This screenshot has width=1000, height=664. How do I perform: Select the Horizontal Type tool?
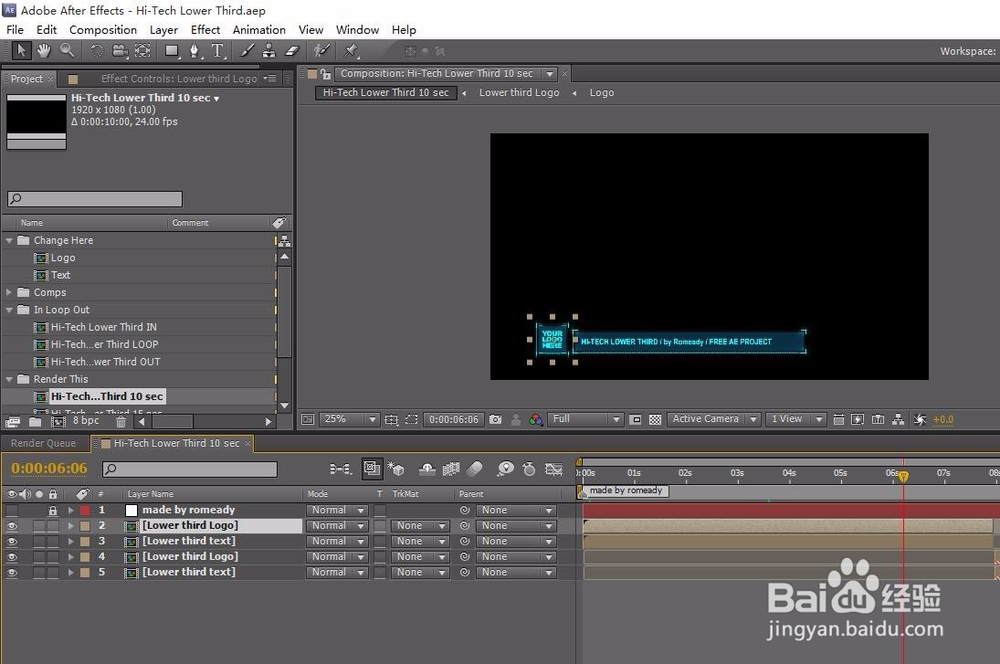pyautogui.click(x=218, y=50)
